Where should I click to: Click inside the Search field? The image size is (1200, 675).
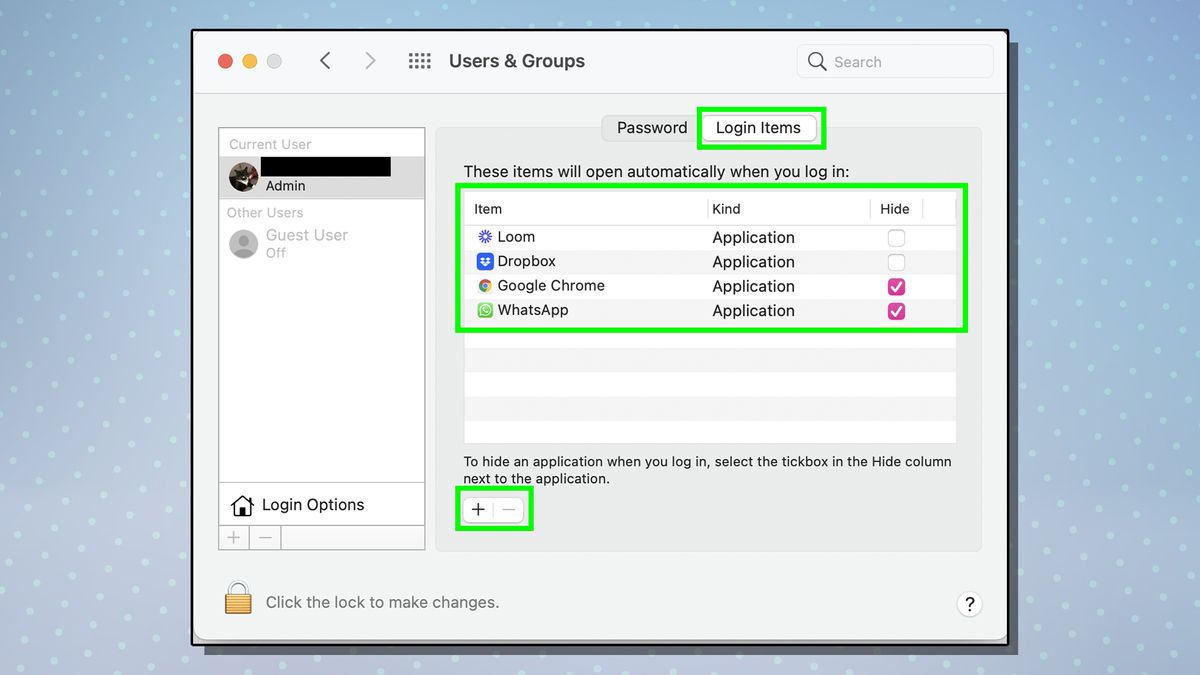pyautogui.click(x=895, y=61)
